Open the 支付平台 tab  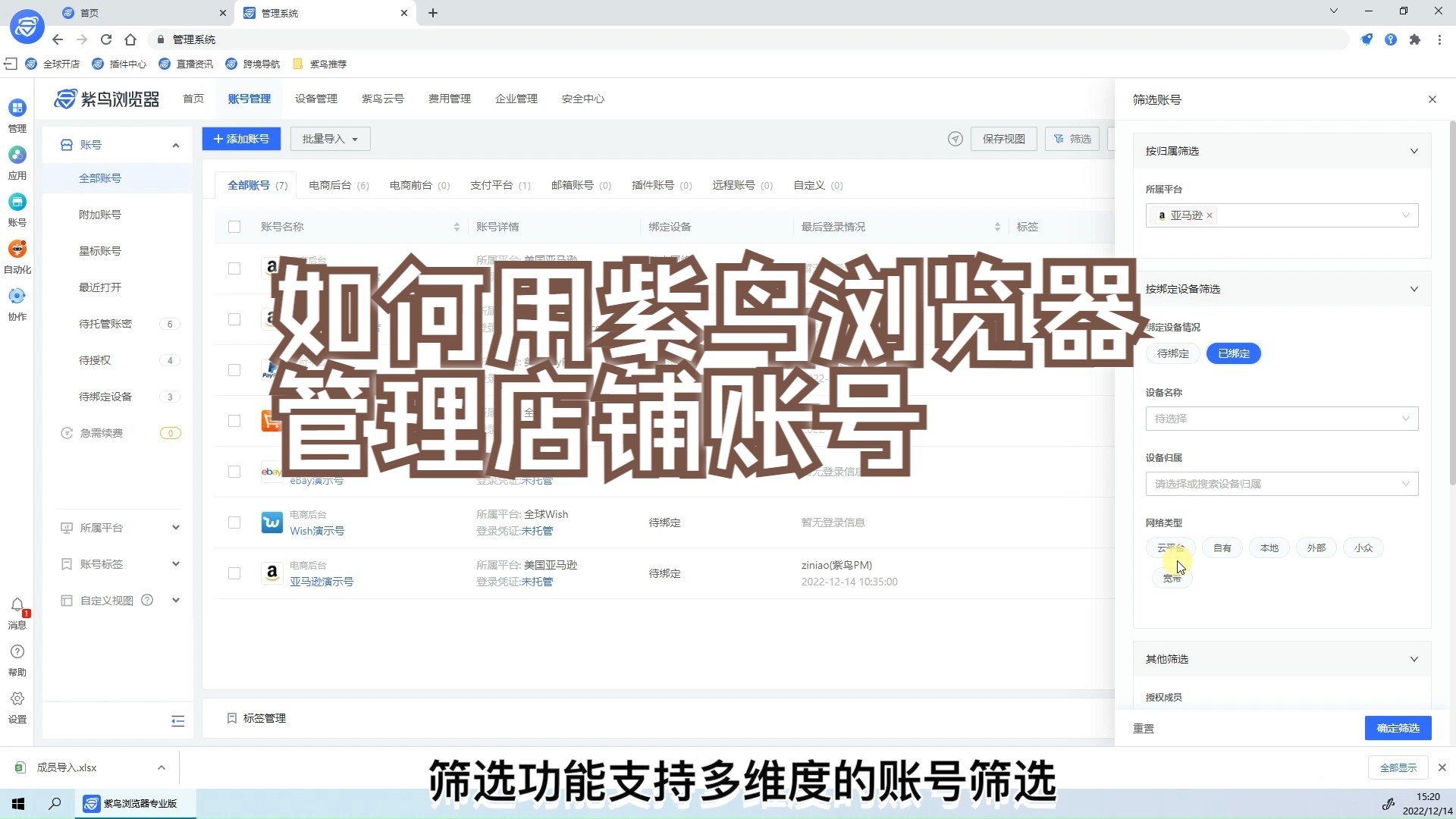tap(500, 185)
